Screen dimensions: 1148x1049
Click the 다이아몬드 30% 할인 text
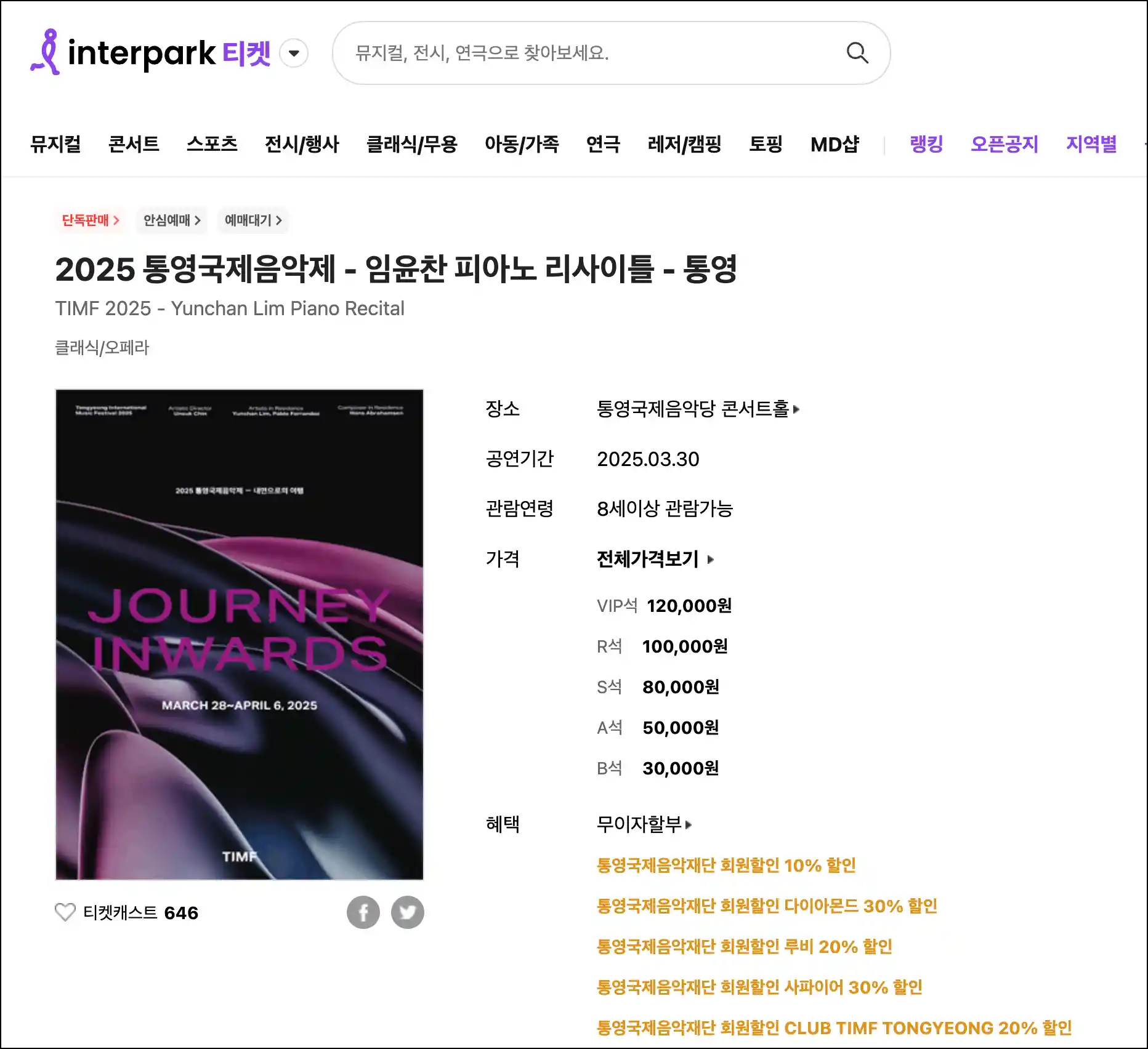coord(767,906)
